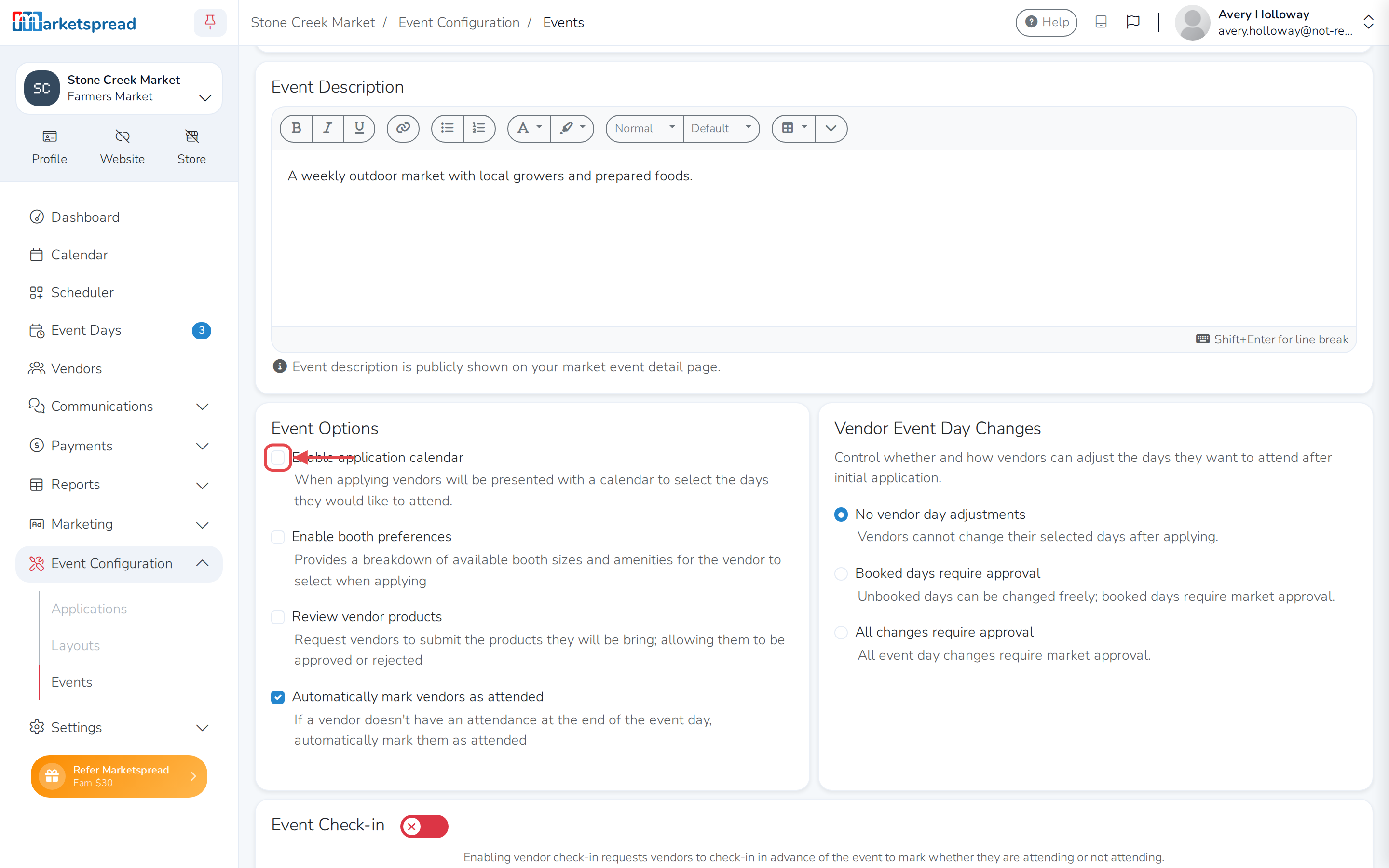Image resolution: width=1389 pixels, height=868 pixels.
Task: Click into the event description text area
Action: 814,238
